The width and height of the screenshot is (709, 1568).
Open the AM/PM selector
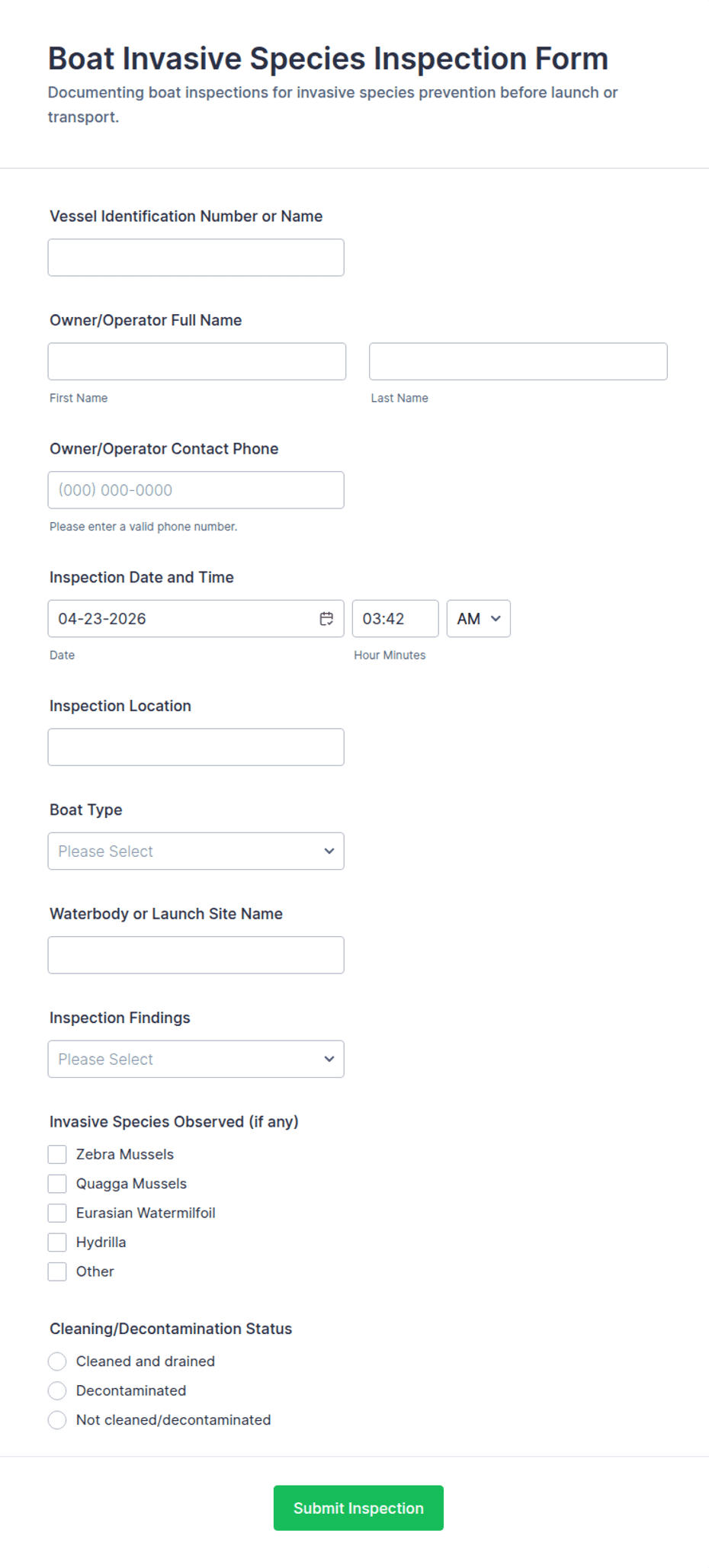478,619
